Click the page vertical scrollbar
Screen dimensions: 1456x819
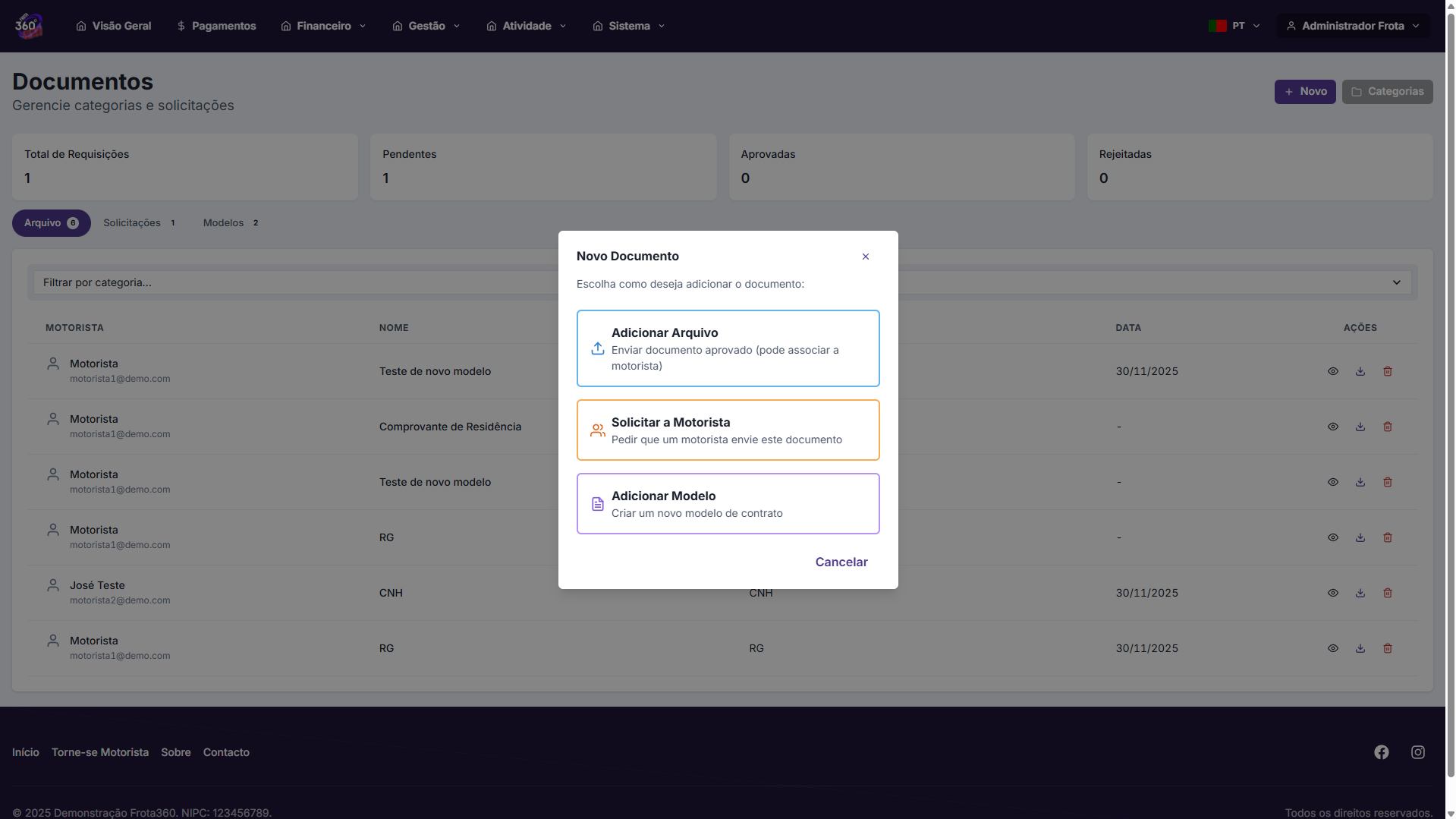click(1450, 380)
